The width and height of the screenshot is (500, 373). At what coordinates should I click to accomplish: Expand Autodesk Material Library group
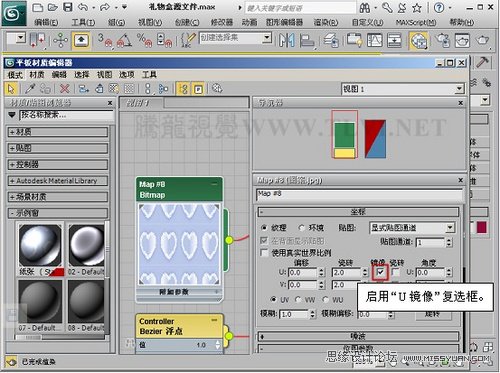pos(58,181)
